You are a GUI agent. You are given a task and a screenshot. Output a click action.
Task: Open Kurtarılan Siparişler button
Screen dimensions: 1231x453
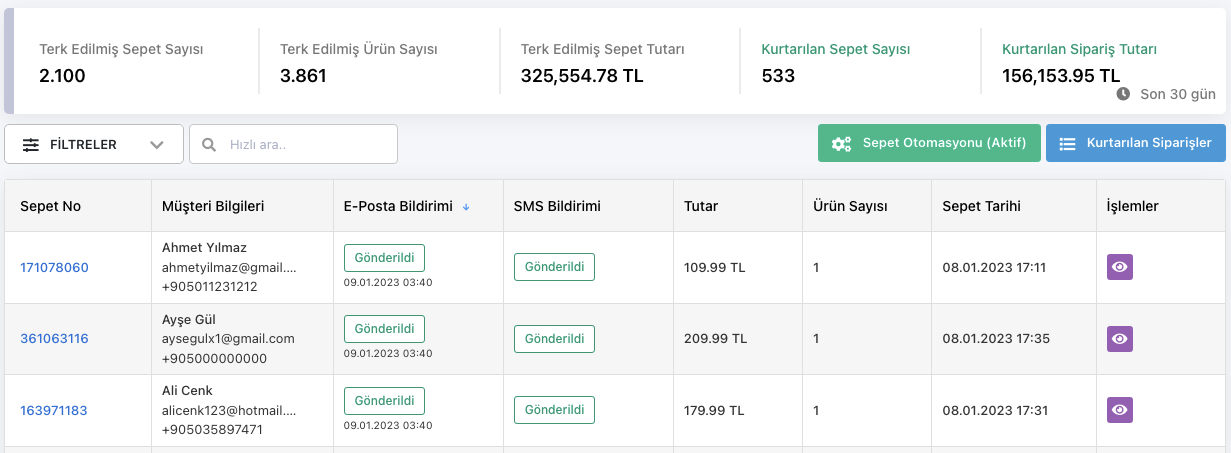[1135, 143]
